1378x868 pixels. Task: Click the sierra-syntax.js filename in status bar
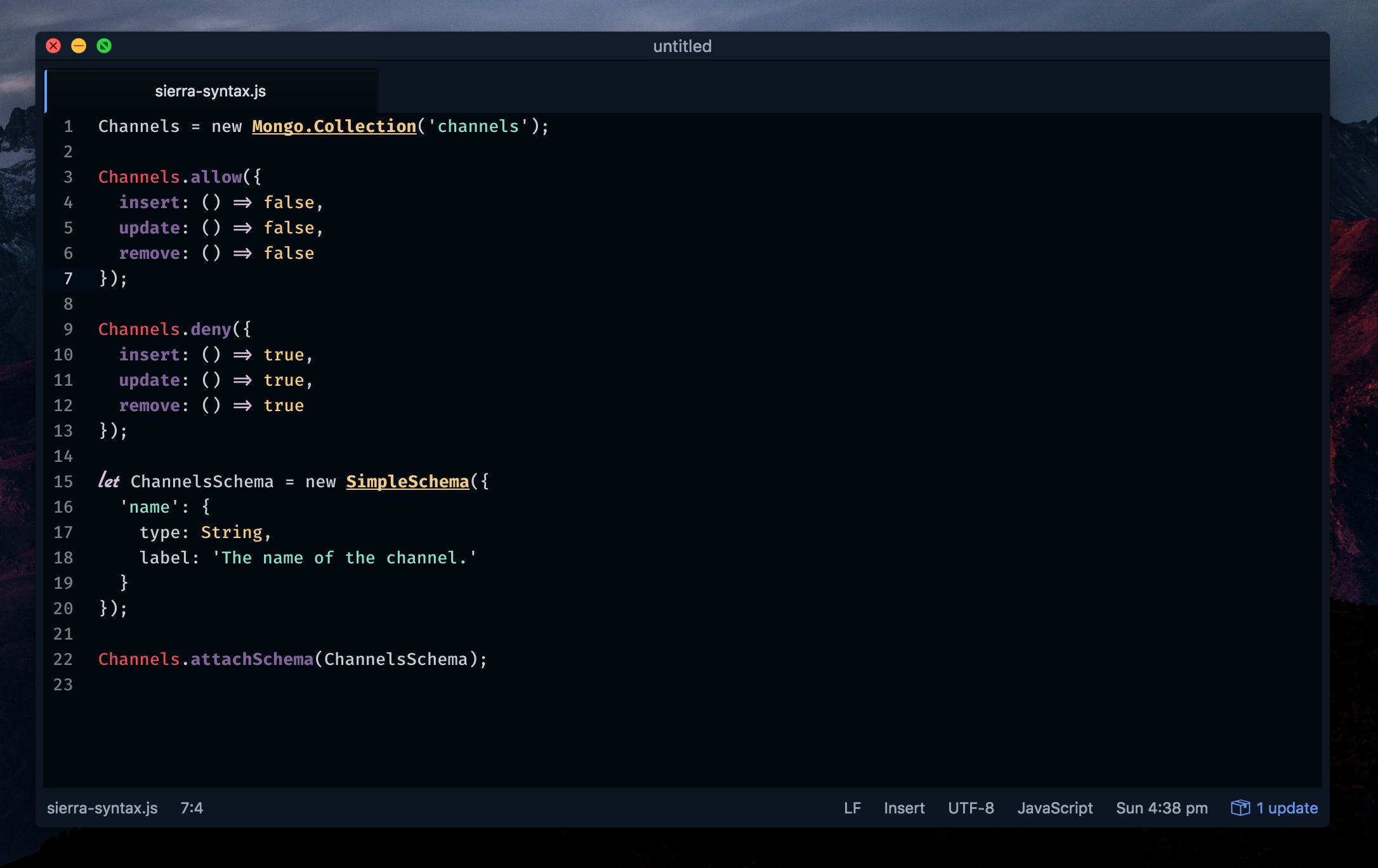102,808
